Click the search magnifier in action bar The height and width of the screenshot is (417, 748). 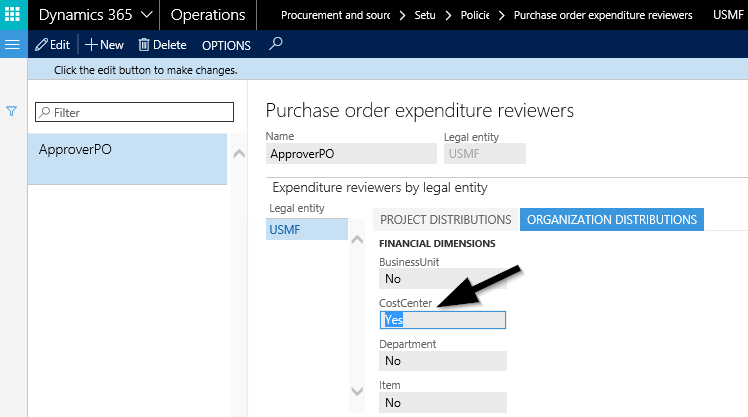[x=277, y=45]
